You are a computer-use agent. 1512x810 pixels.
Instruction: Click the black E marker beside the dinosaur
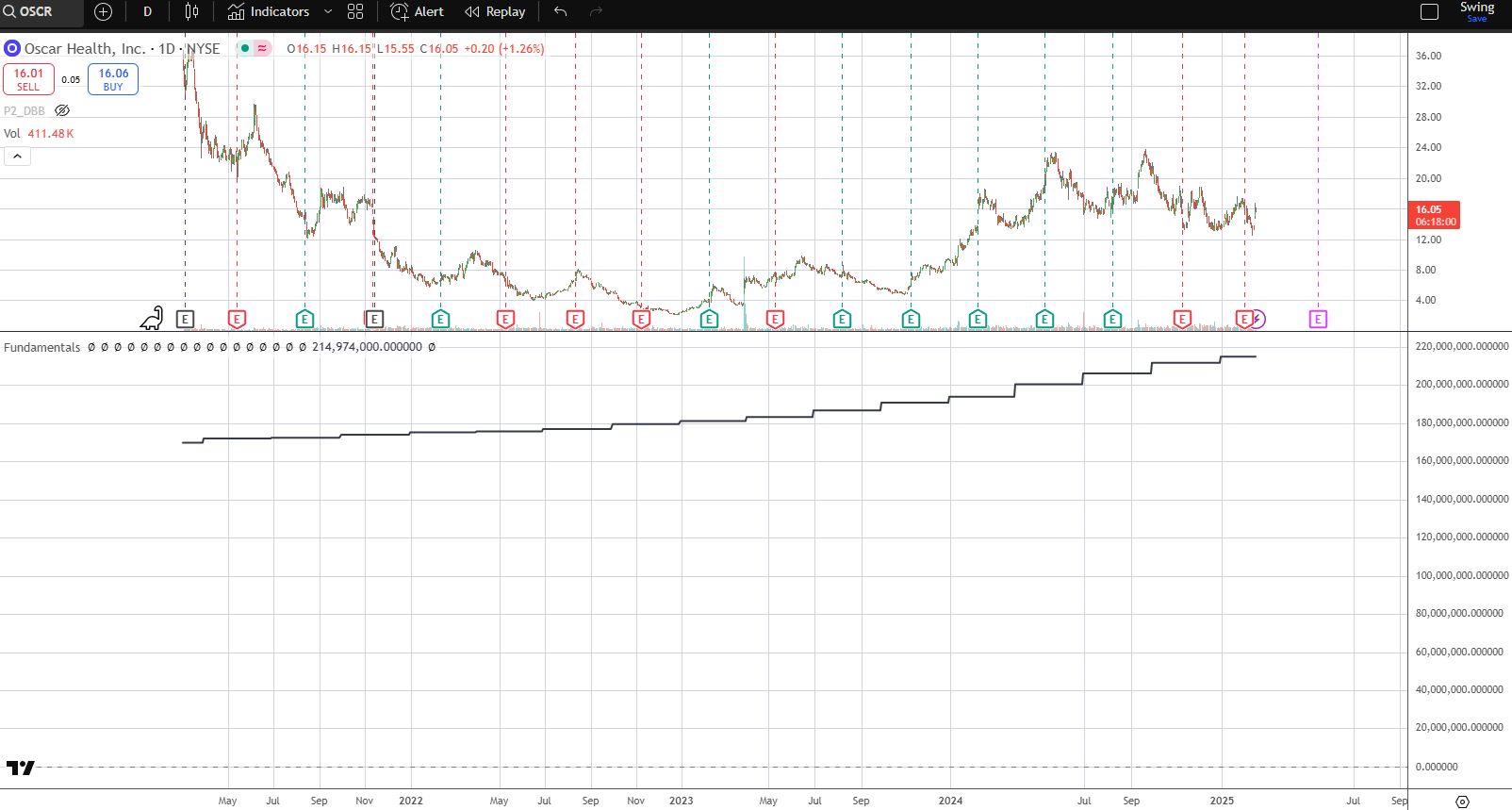(x=186, y=320)
